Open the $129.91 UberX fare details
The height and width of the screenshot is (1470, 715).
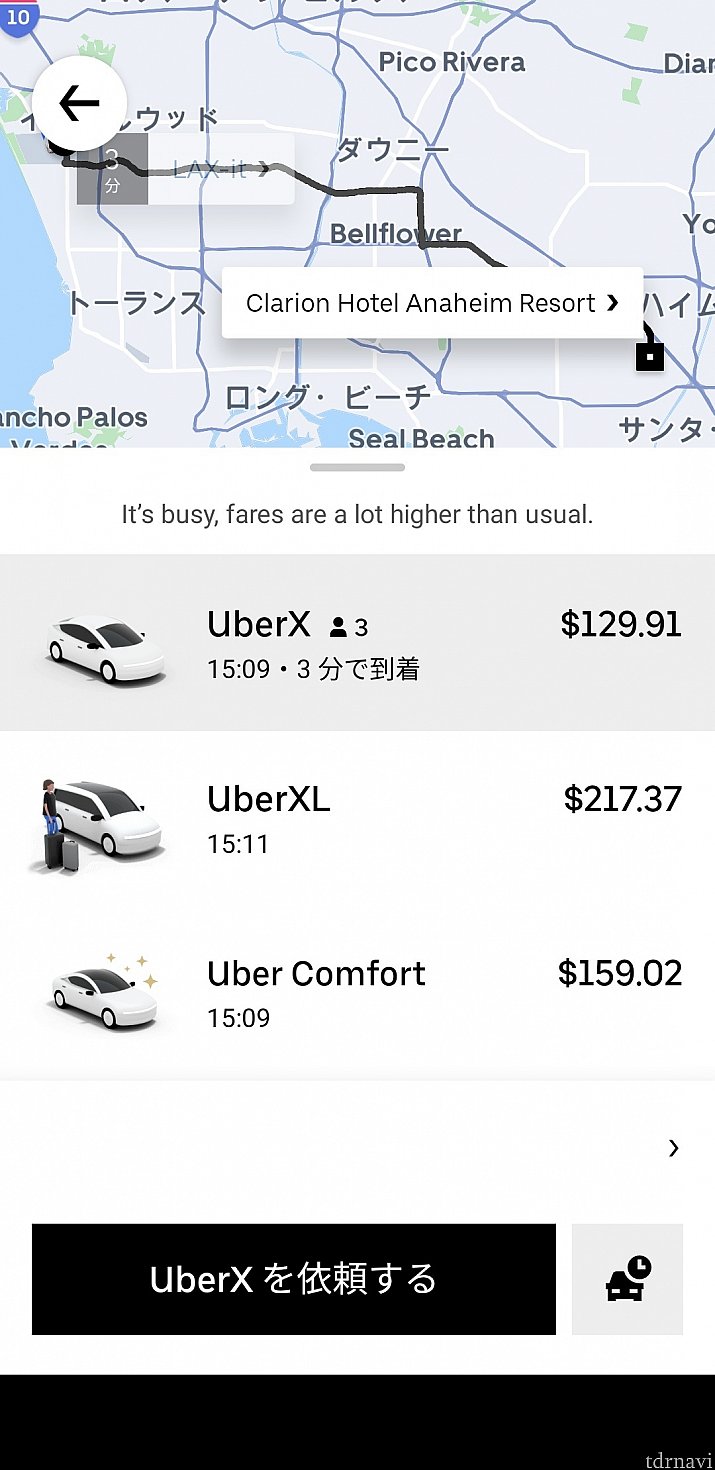[x=621, y=624]
